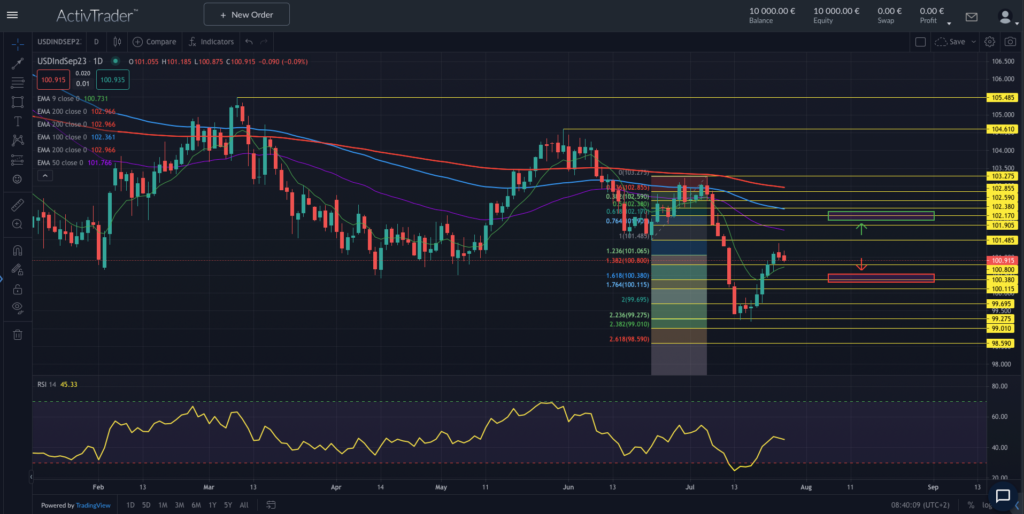Screen dimensions: 1024x514
Task: Select the 1D range tab
Action: tap(130, 505)
